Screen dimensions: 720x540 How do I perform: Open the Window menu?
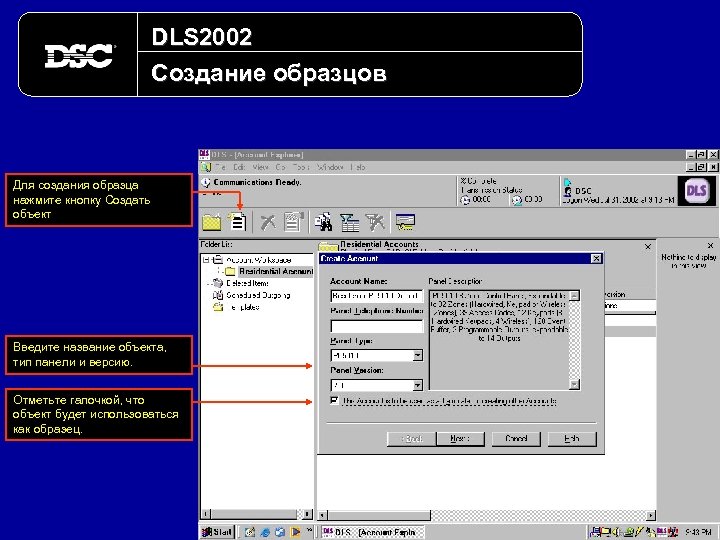(330, 167)
